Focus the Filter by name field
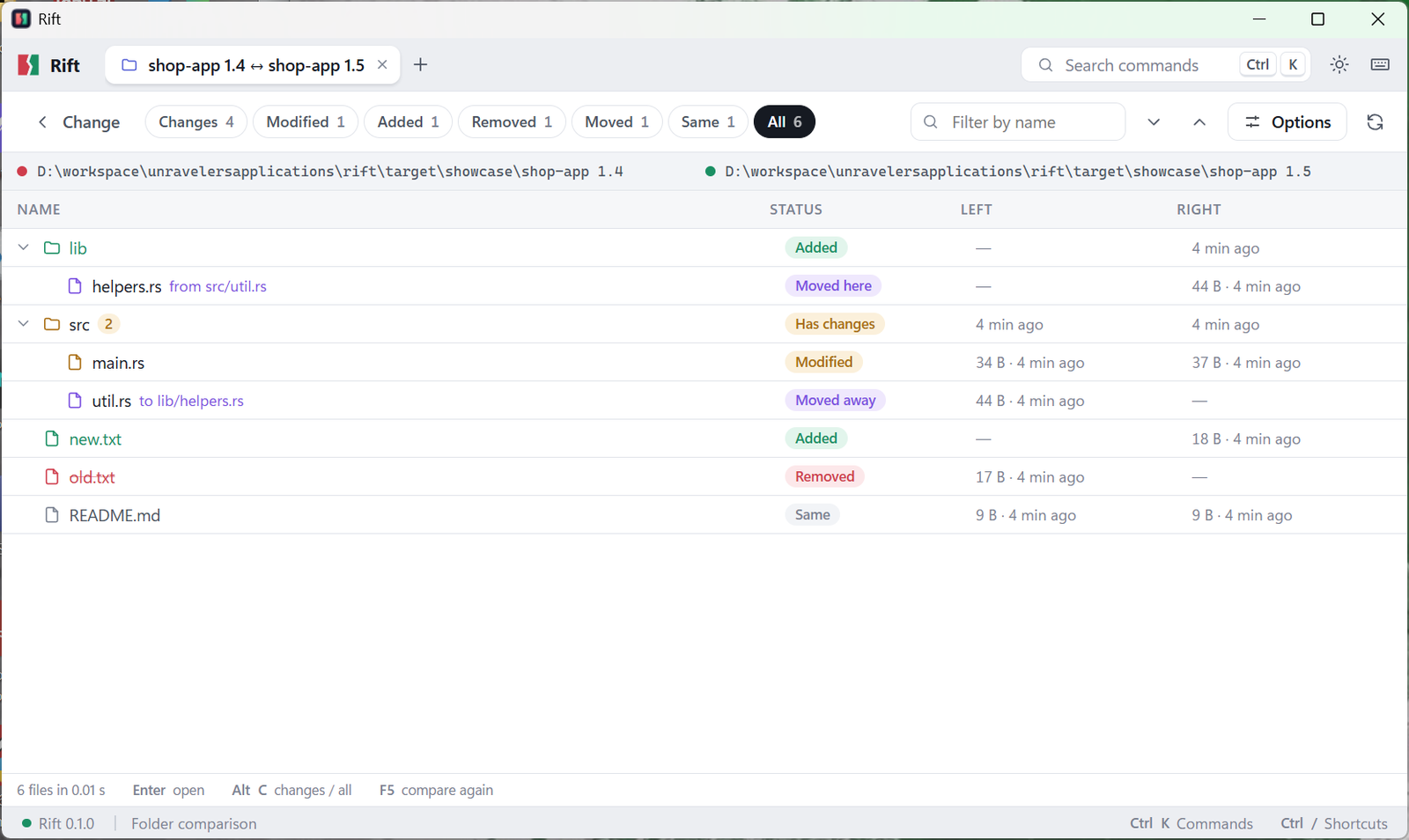This screenshot has height=840, width=1409. coord(1018,122)
